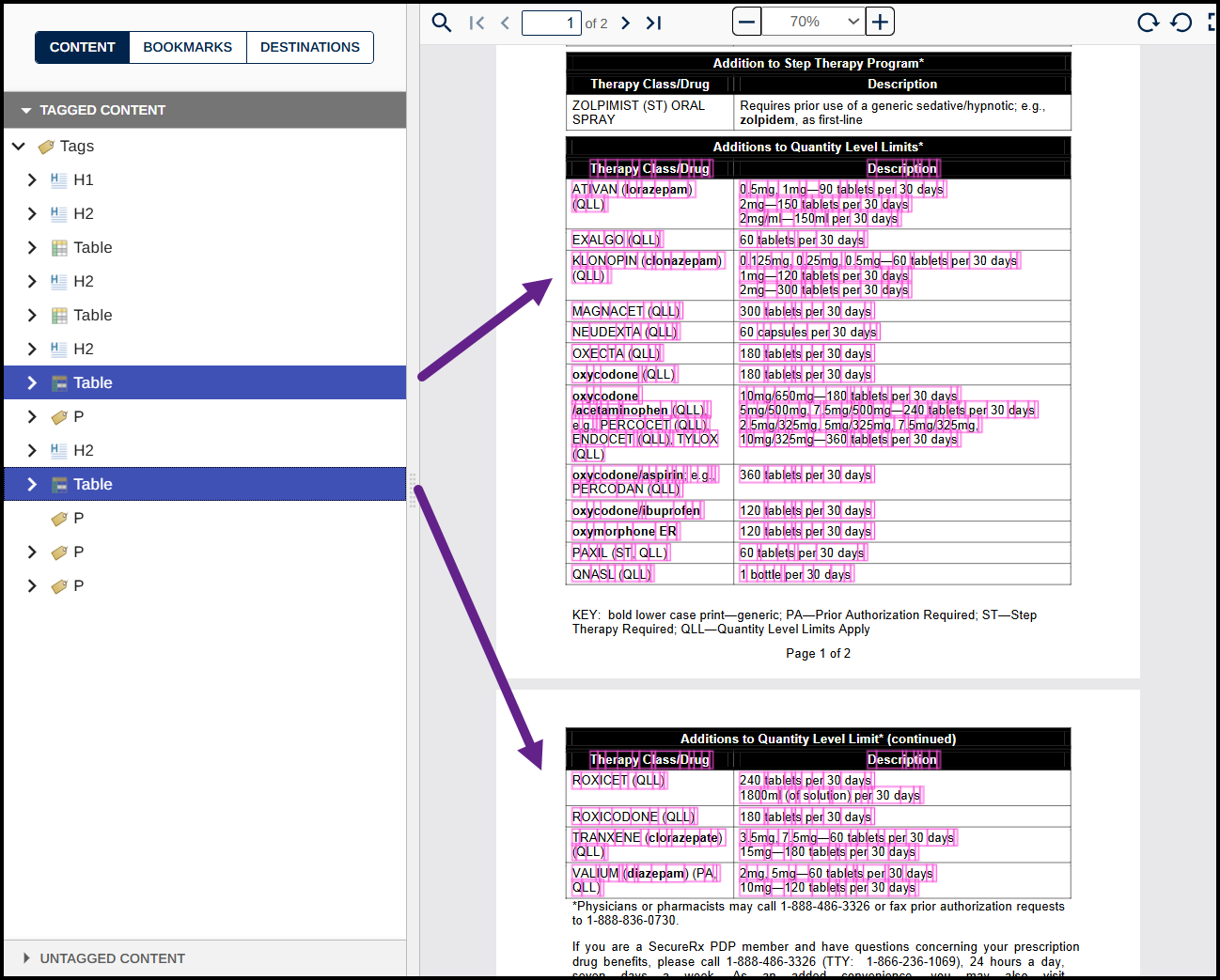Zoom out with the minus button
1220x980 pixels.
coord(746,22)
